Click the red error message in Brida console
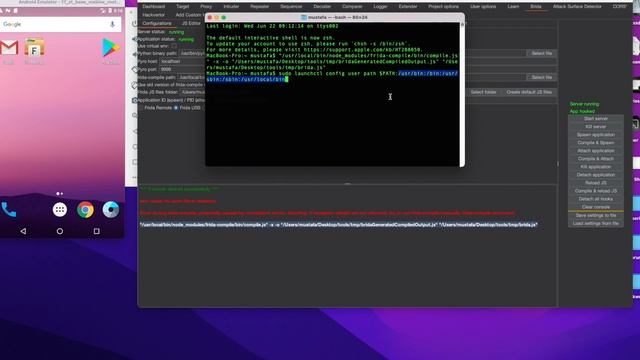 (x=327, y=213)
